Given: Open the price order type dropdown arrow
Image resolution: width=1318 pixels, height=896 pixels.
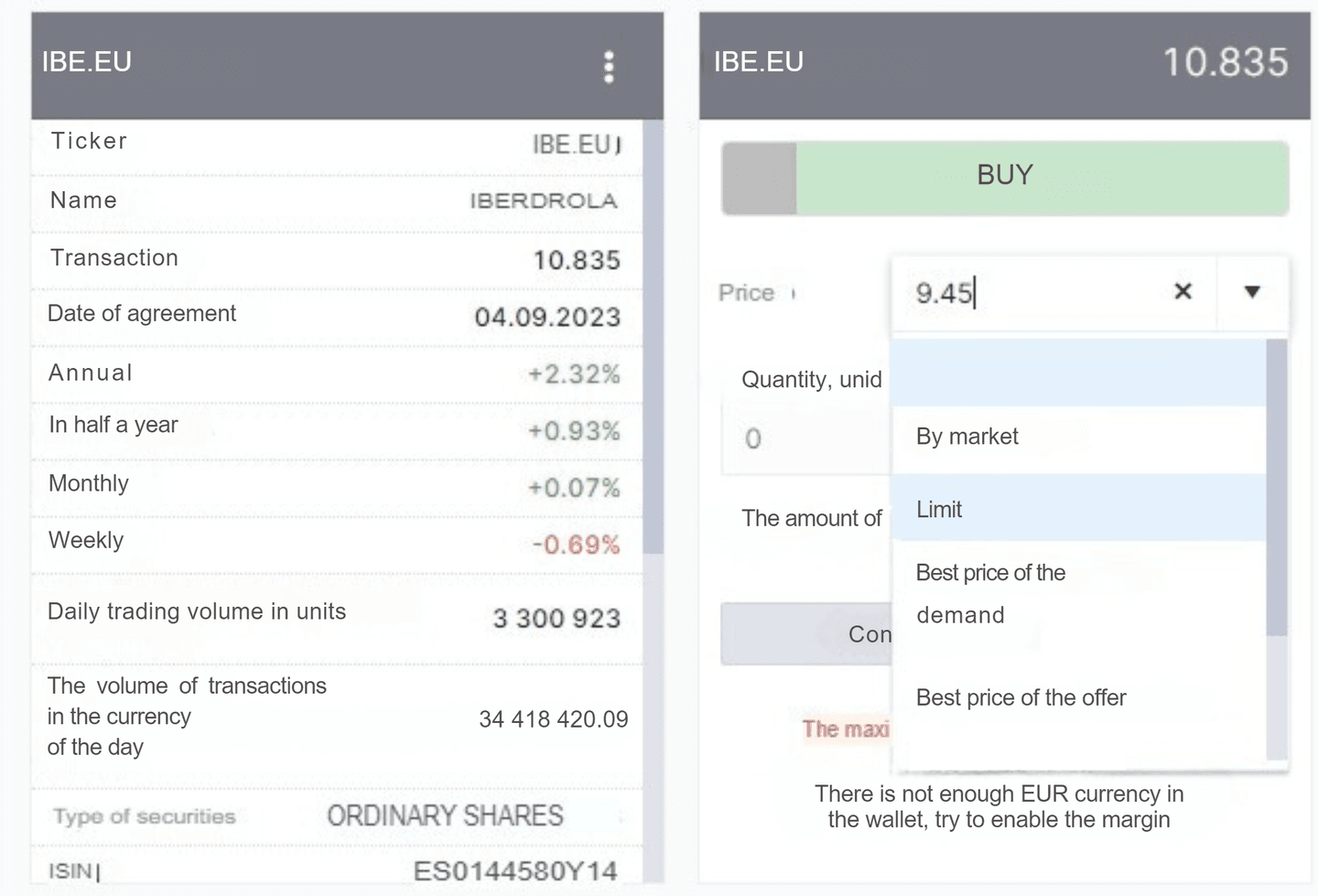Looking at the screenshot, I should (x=1251, y=292).
